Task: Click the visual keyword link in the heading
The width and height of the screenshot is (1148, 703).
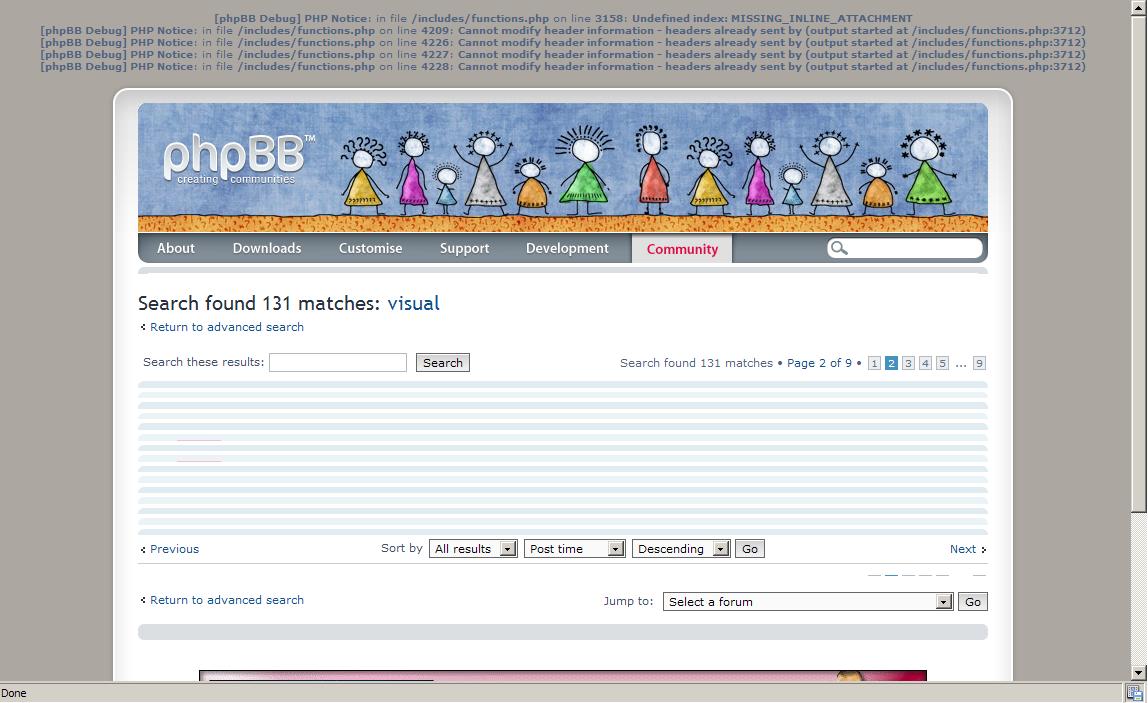Action: coord(414,303)
